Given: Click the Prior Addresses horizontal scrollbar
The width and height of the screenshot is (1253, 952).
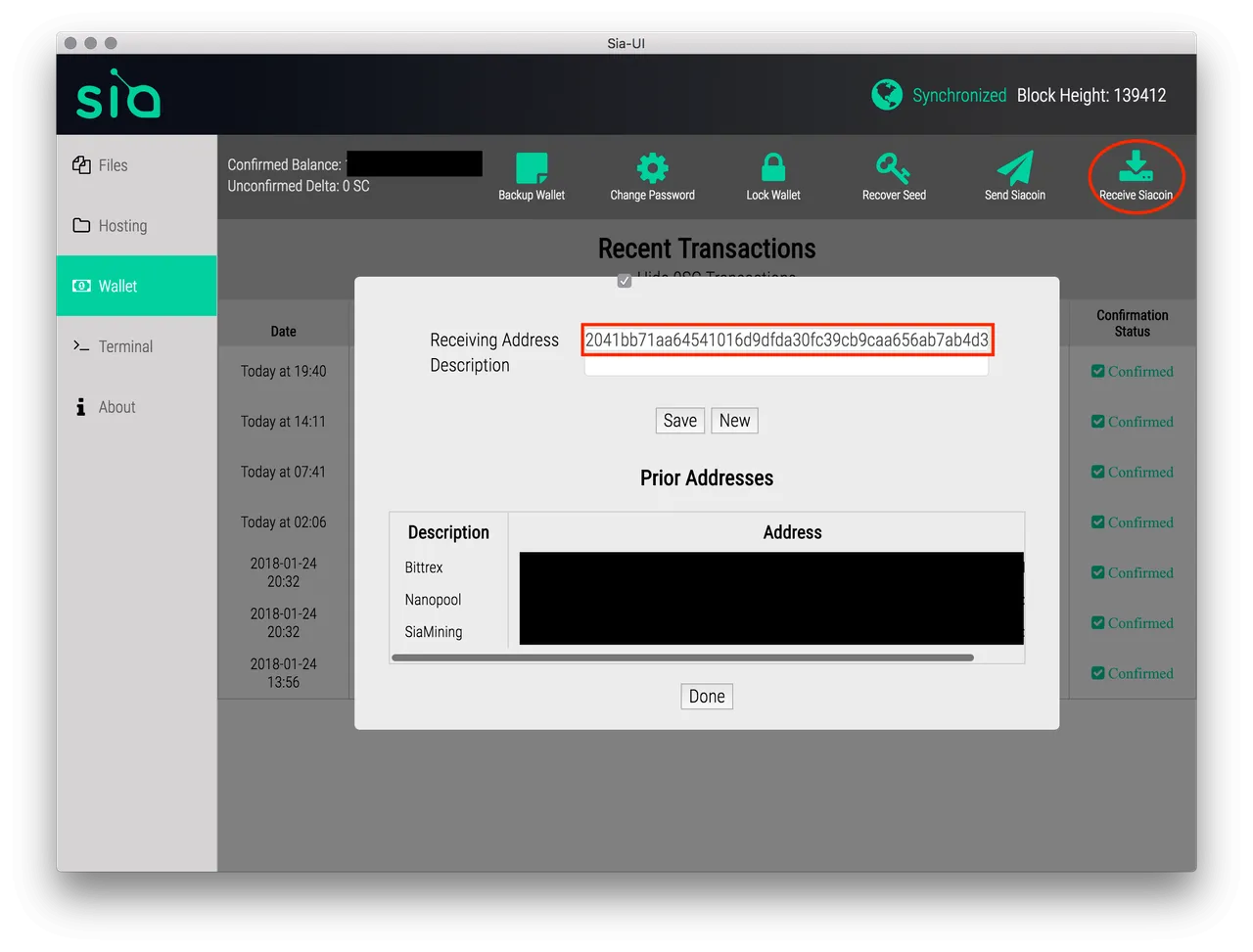Looking at the screenshot, I should click(x=682, y=657).
